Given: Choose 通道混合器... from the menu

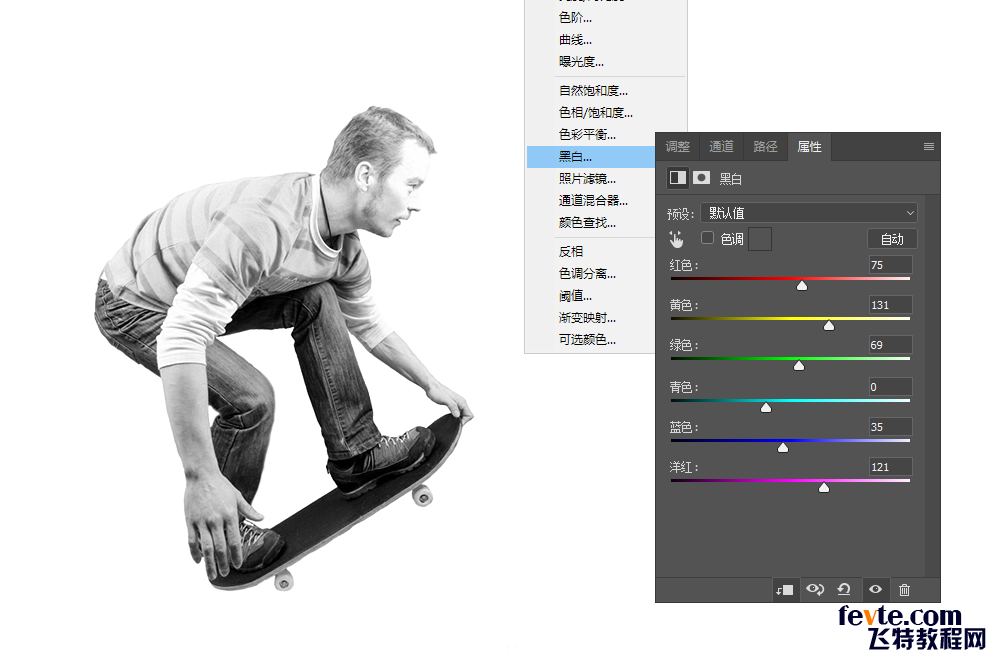Looking at the screenshot, I should tap(591, 200).
